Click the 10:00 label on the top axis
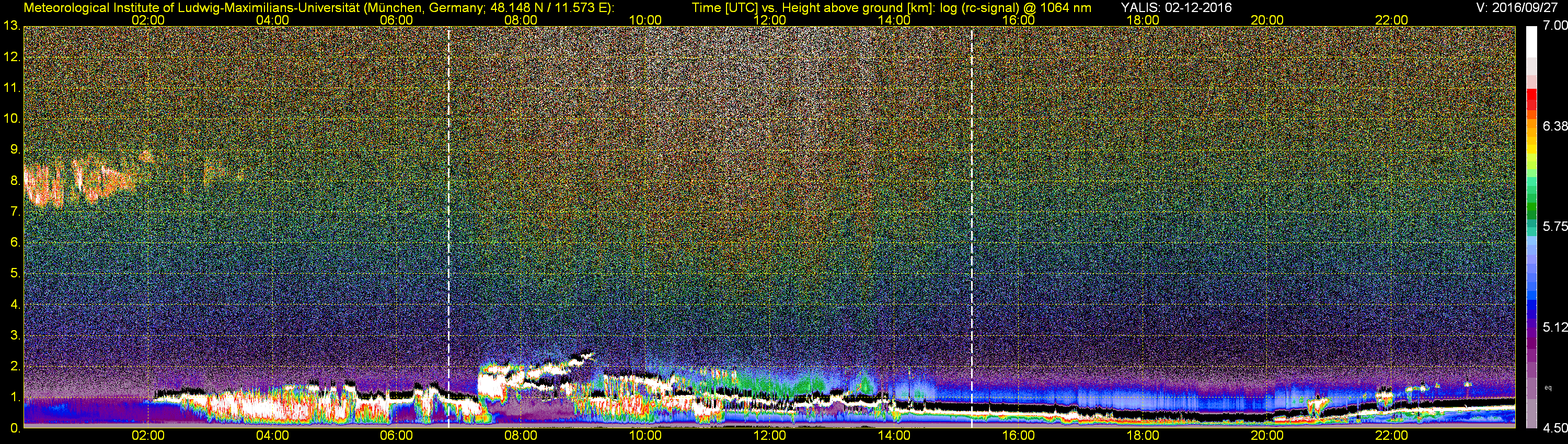This screenshot has height=444, width=1568. [x=645, y=20]
